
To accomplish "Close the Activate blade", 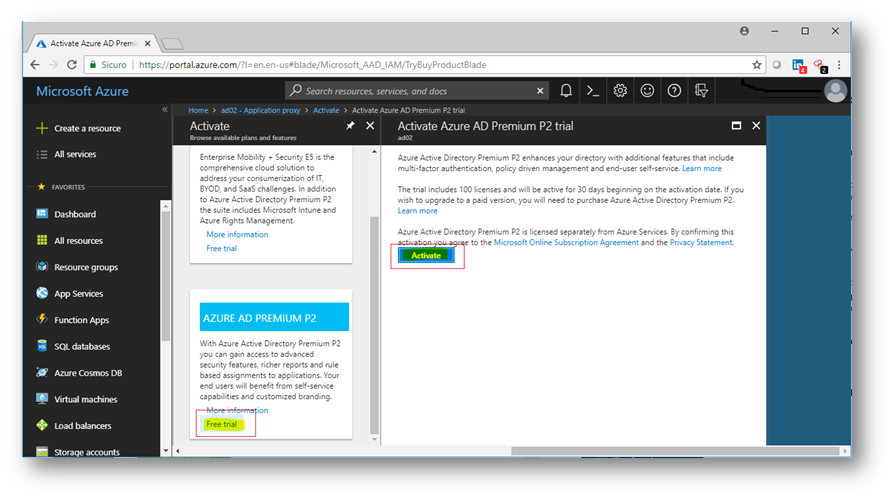I will click(370, 125).
